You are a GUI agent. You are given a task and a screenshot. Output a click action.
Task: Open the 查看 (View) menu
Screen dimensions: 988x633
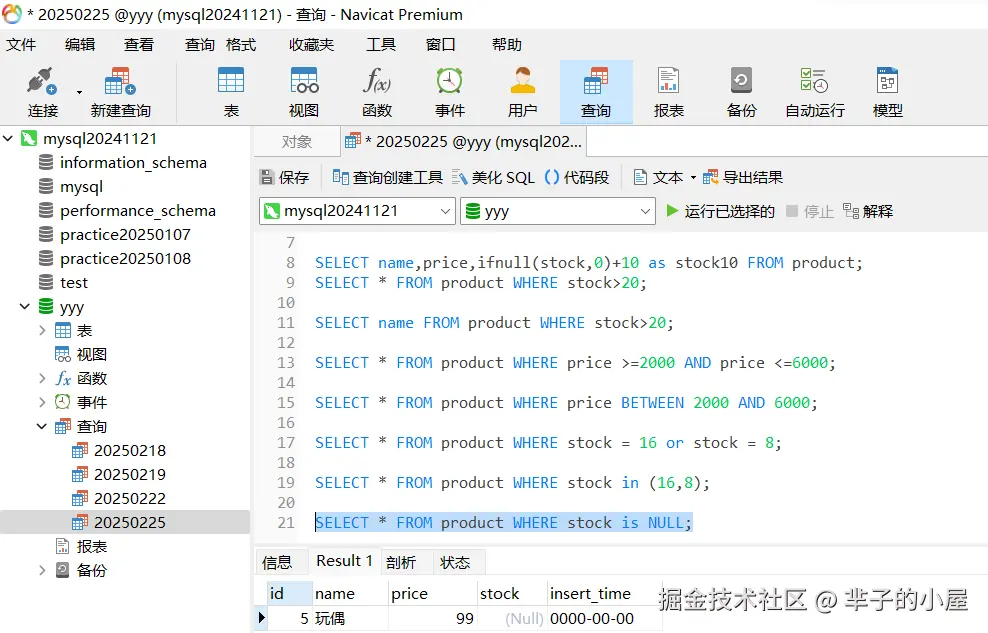pyautogui.click(x=139, y=45)
